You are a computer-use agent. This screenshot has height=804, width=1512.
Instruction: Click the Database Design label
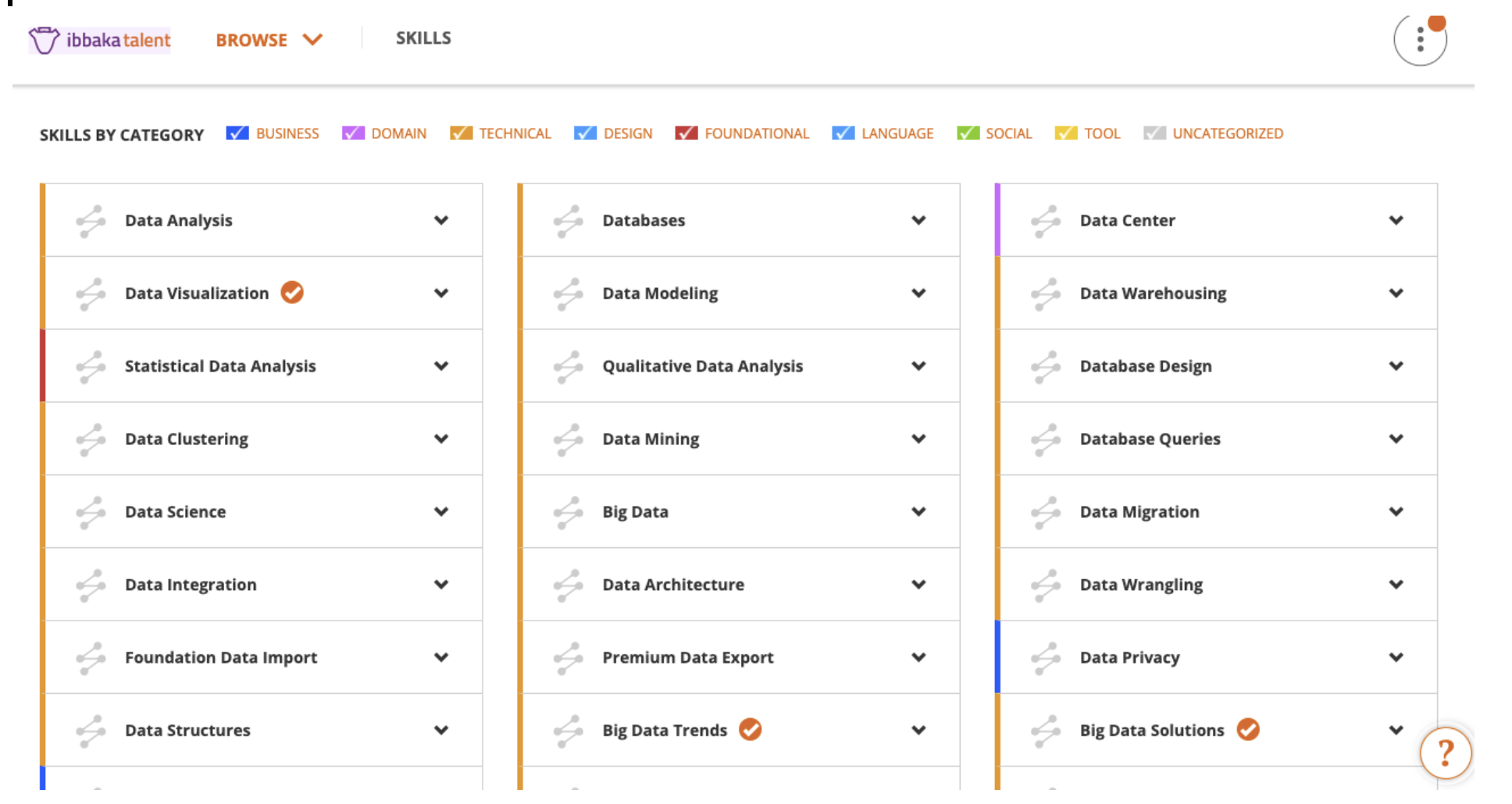click(x=1146, y=366)
